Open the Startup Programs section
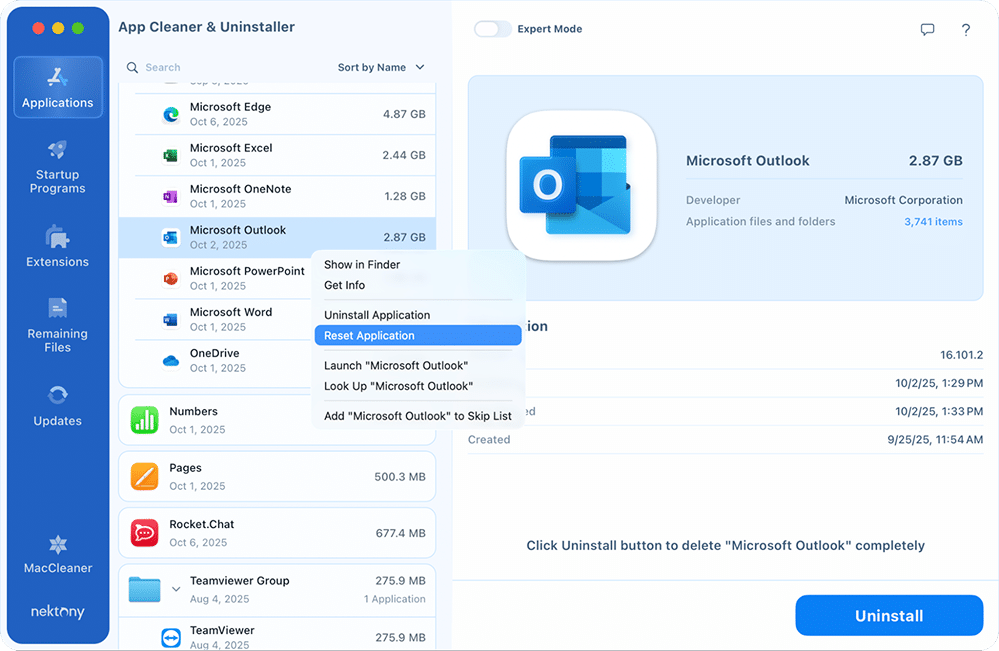The width and height of the screenshot is (999, 651). pyautogui.click(x=57, y=170)
